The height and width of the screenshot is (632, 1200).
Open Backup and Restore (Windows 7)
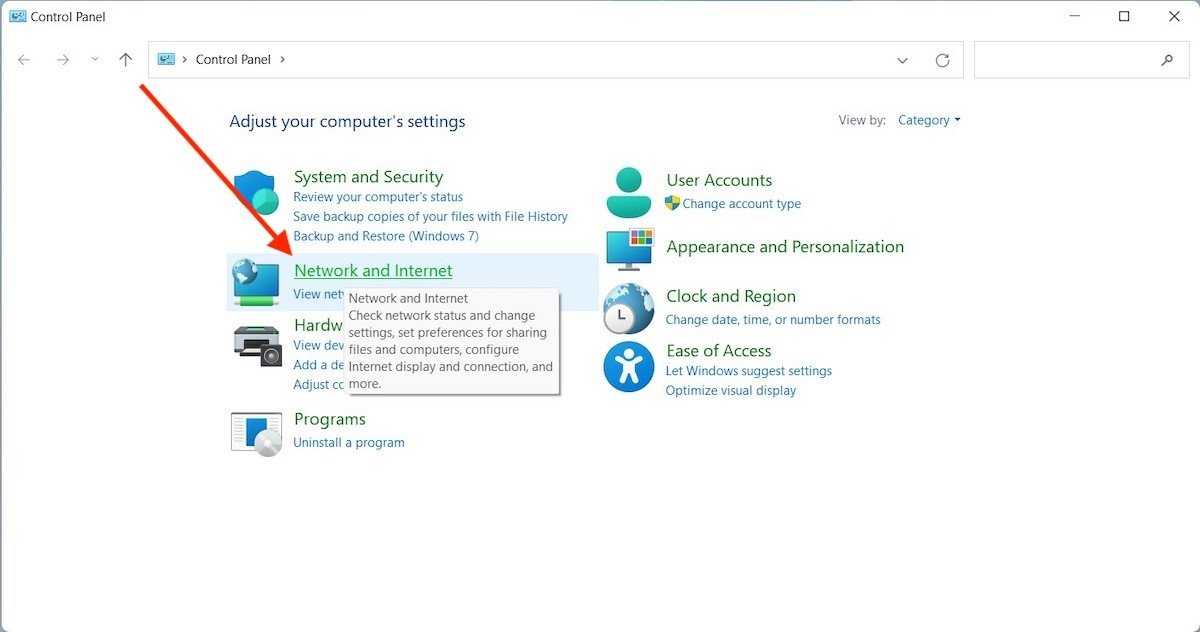(x=386, y=236)
